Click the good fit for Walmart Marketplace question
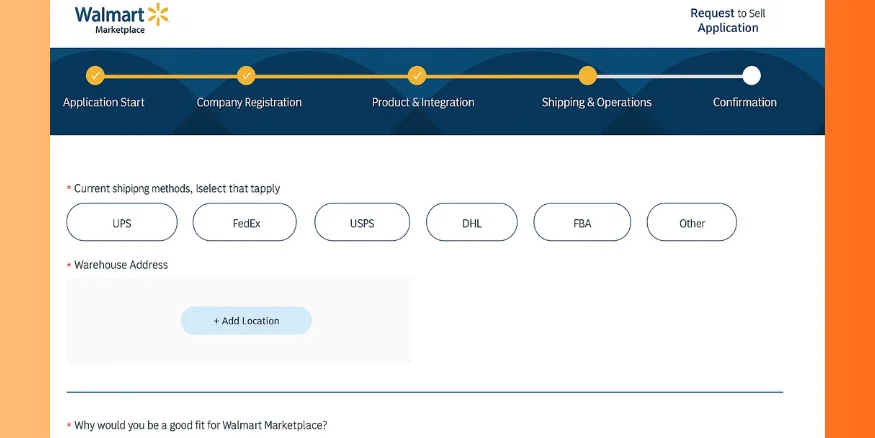Image resolution: width=875 pixels, height=438 pixels. (x=200, y=425)
